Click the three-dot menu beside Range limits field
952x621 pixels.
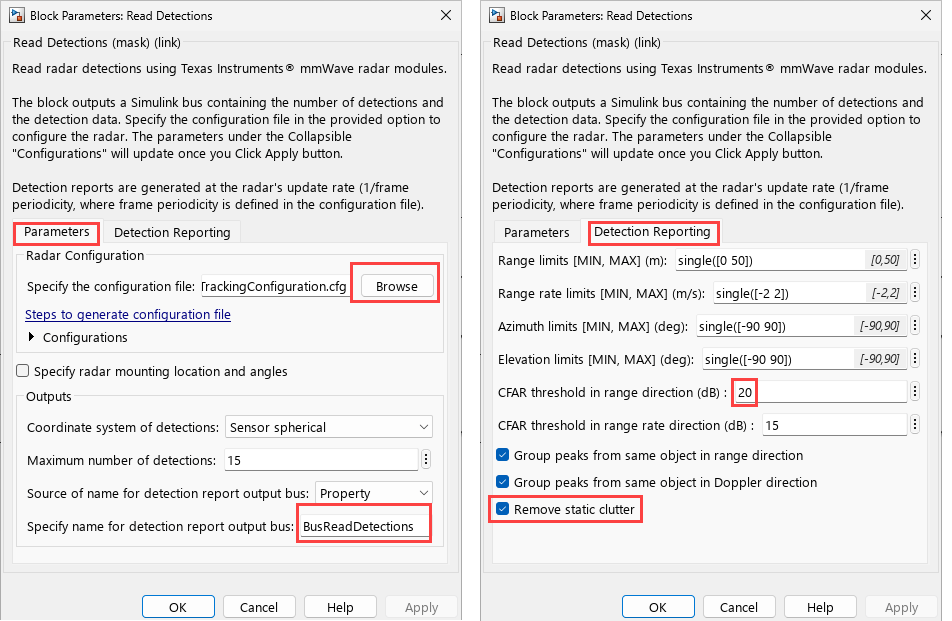point(914,260)
